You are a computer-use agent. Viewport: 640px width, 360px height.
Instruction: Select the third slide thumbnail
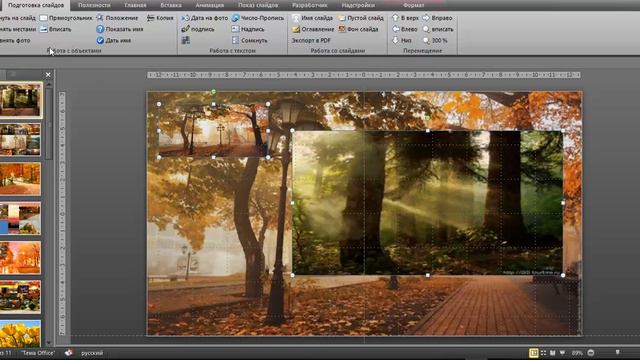20,179
